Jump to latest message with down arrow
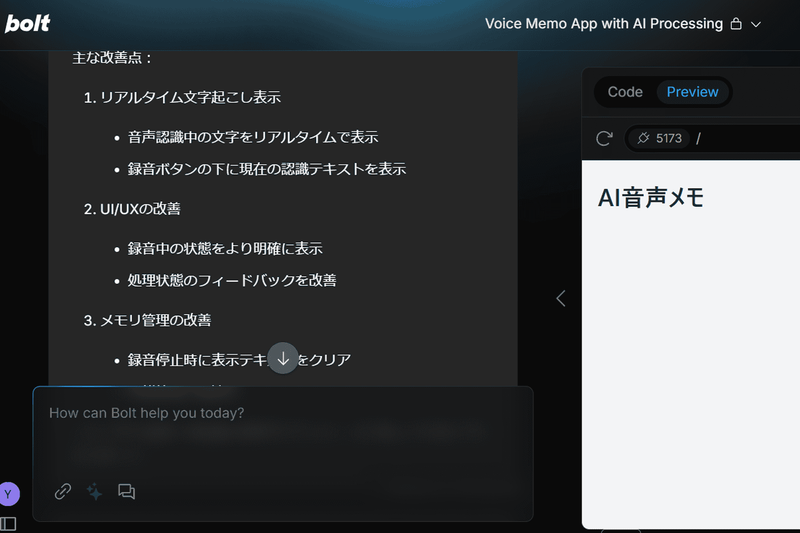The width and height of the screenshot is (800, 533). [x=283, y=359]
